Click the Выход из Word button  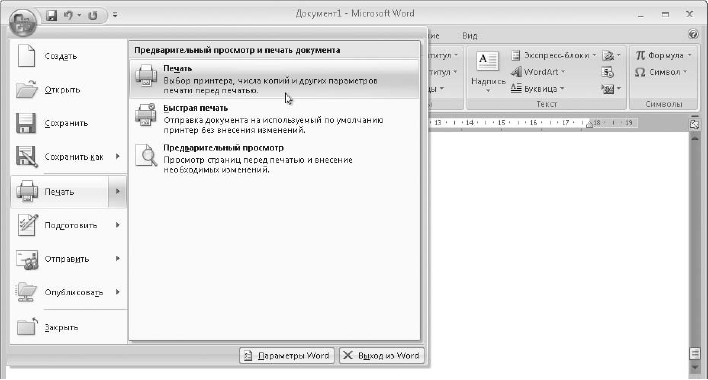point(382,356)
